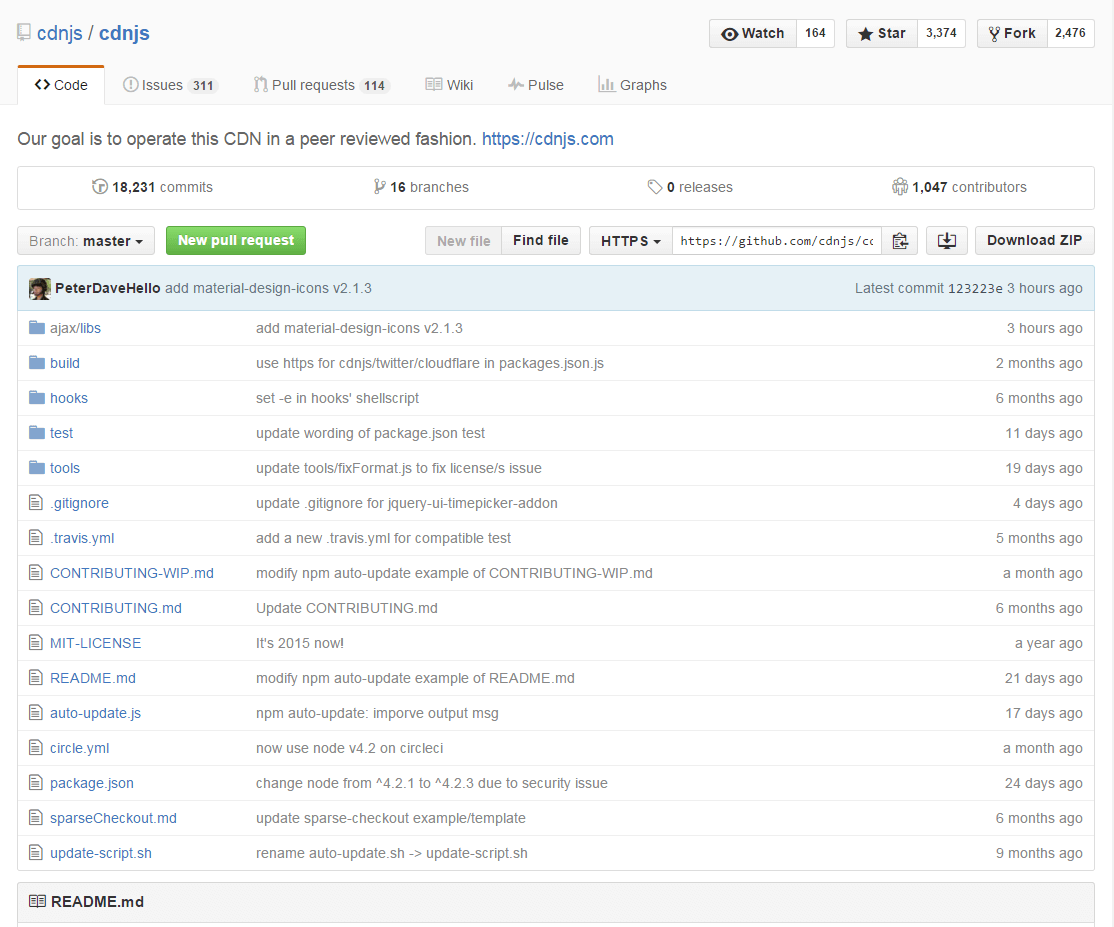Click the package.json file icon
The height and width of the screenshot is (927, 1114).
[36, 783]
